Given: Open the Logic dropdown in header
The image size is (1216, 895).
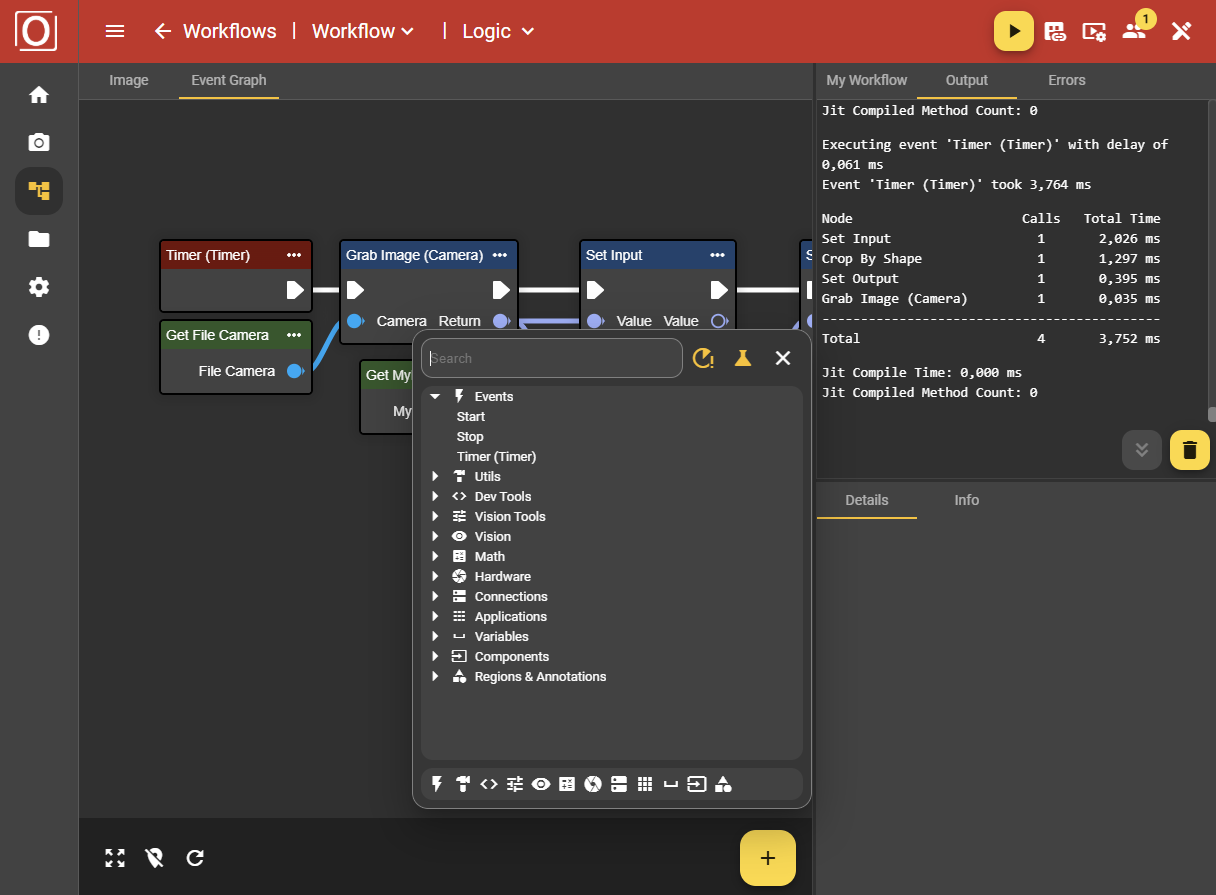Looking at the screenshot, I should click(498, 31).
